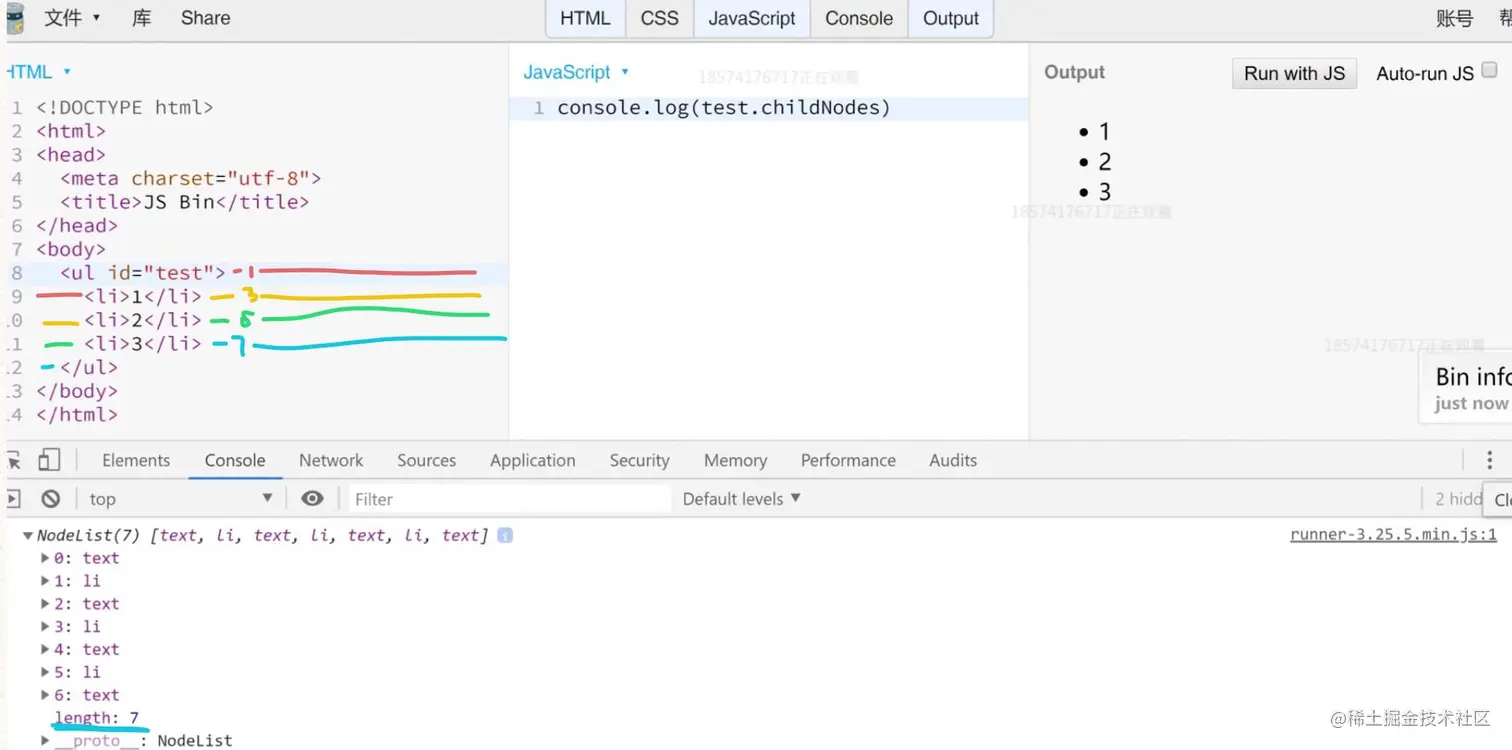This screenshot has height=750, width=1512.
Task: Click the JS Bin logo icon
Action: click(14, 19)
